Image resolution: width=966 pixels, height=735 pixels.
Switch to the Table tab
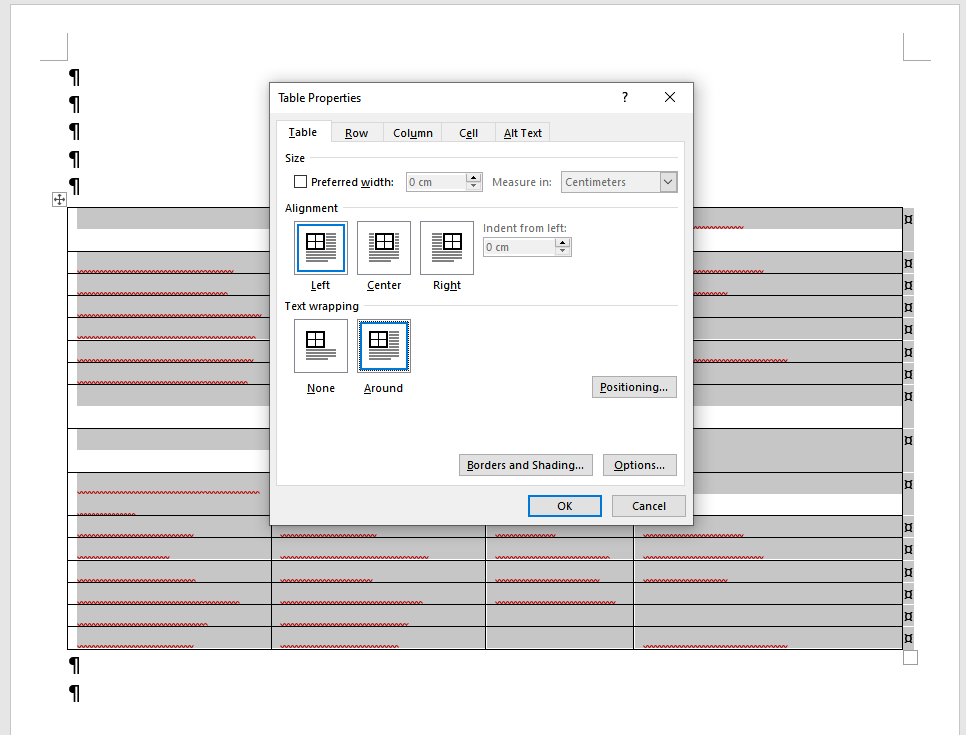click(x=302, y=132)
